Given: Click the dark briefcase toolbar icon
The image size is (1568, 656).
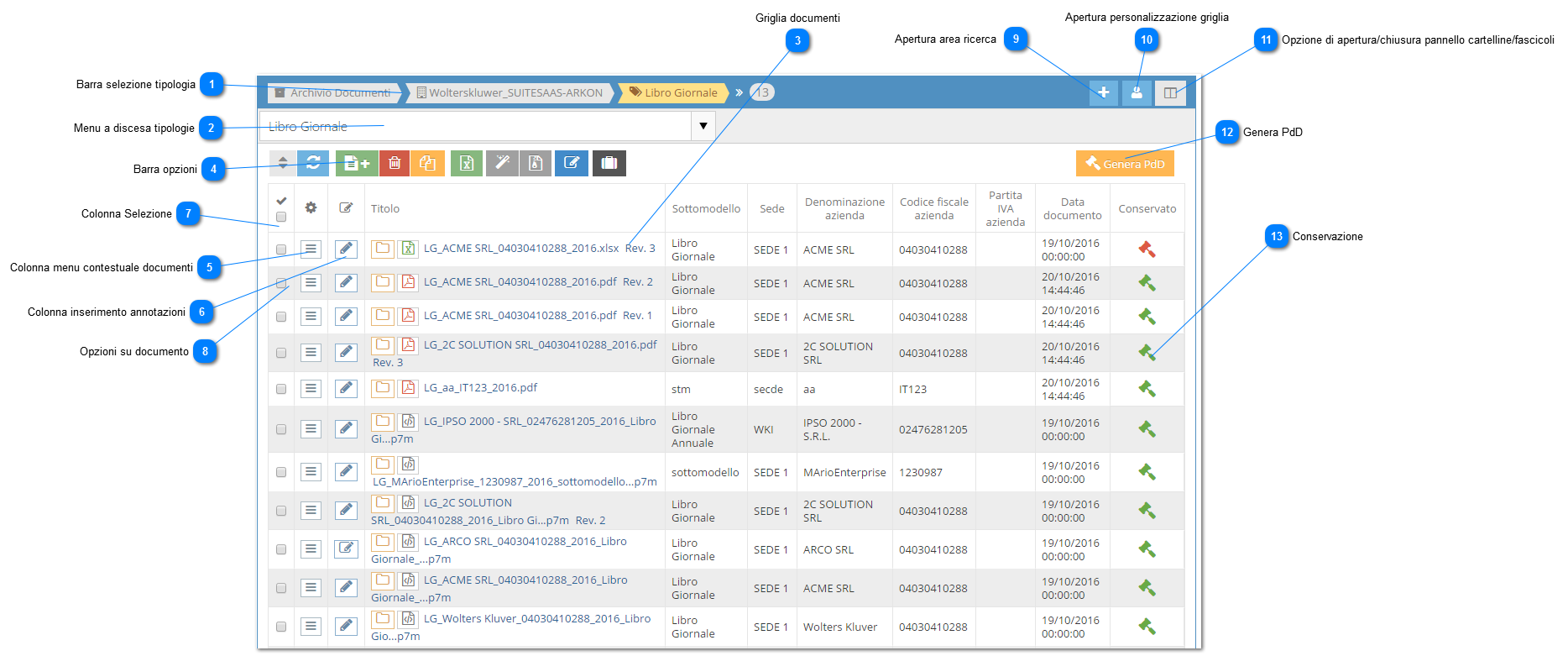Looking at the screenshot, I should point(609,163).
